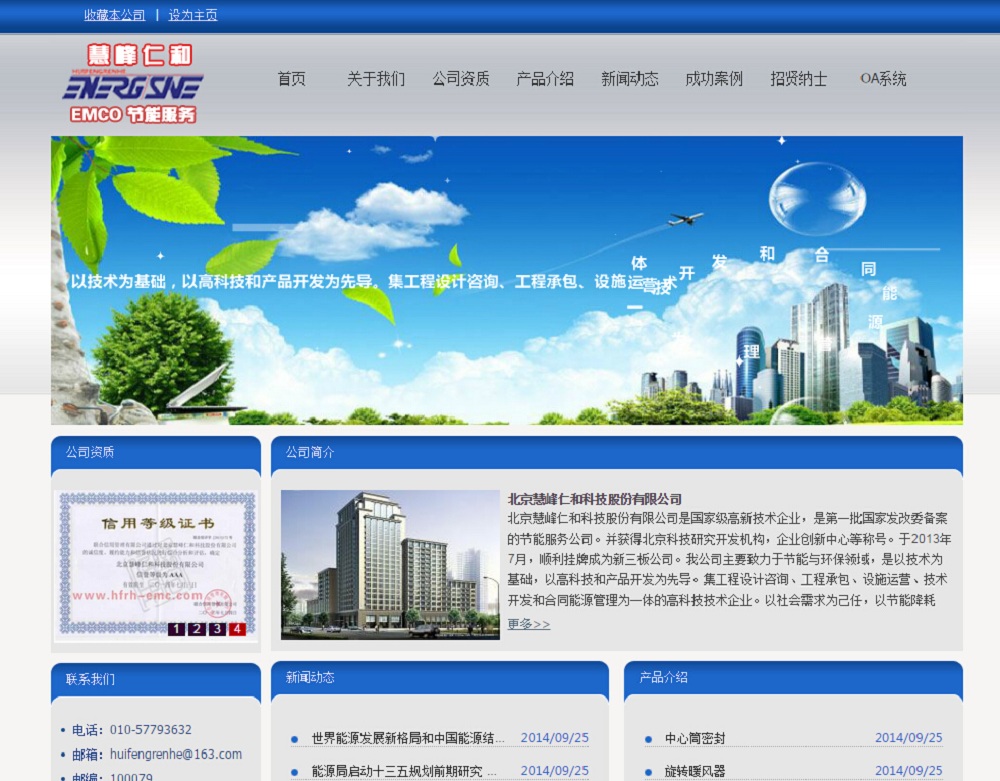The image size is (1000, 781).
Task: Click the 产品介绍 panel header
Action: (x=793, y=678)
